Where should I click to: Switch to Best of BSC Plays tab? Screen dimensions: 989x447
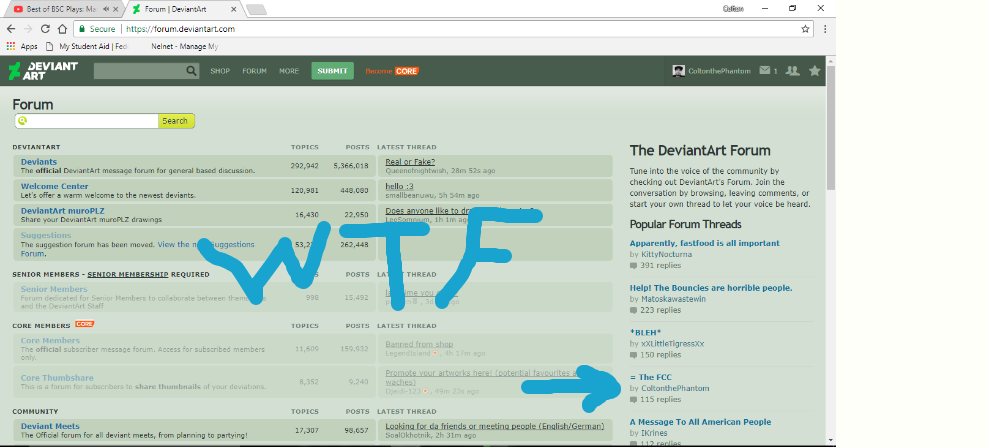pos(62,9)
